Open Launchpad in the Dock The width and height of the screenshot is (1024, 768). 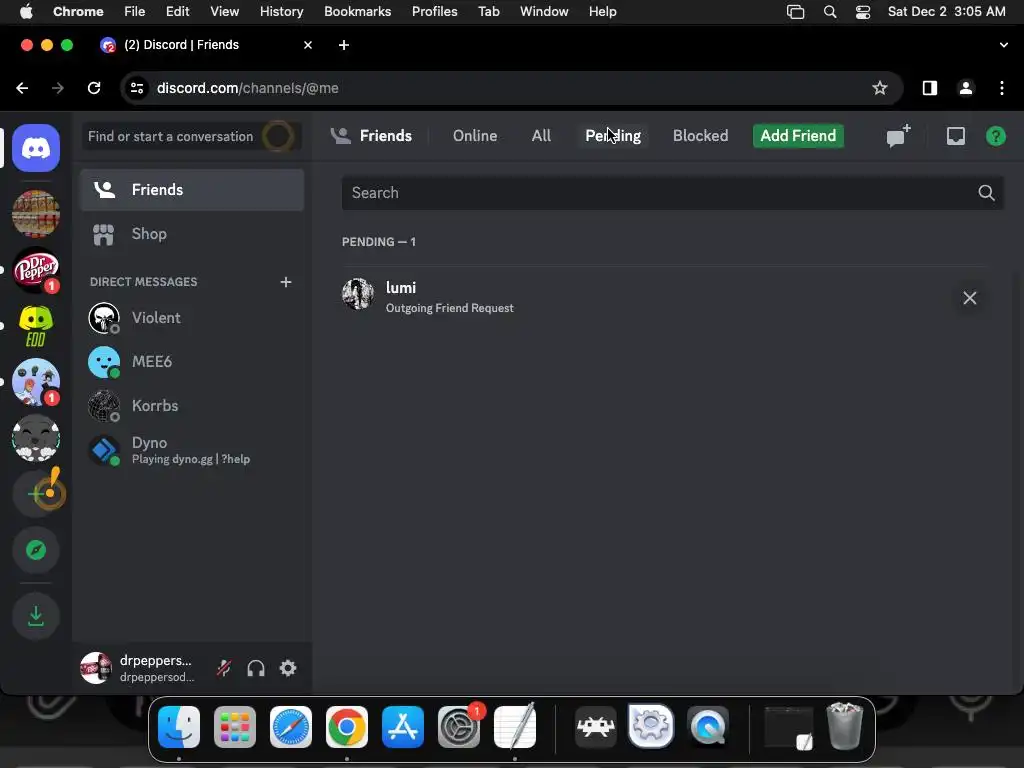(235, 727)
